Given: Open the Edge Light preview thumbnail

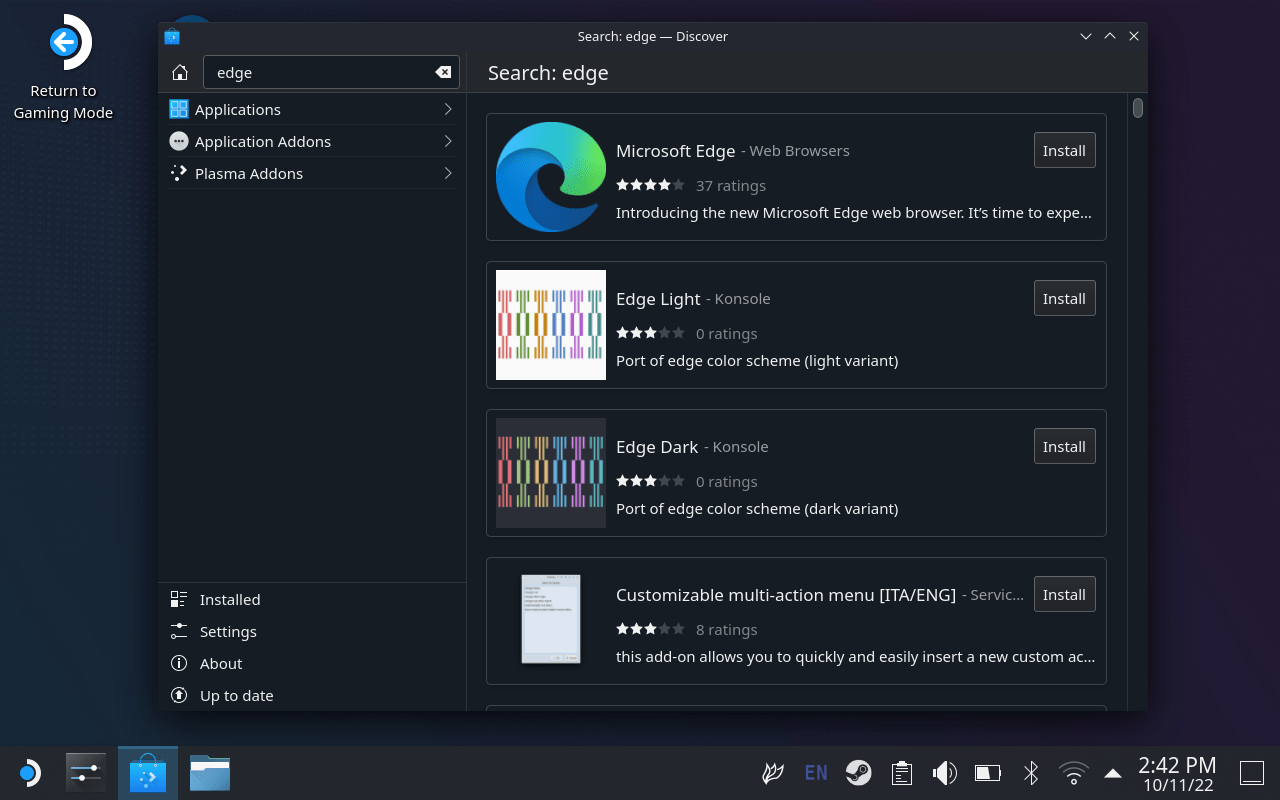Looking at the screenshot, I should (551, 325).
